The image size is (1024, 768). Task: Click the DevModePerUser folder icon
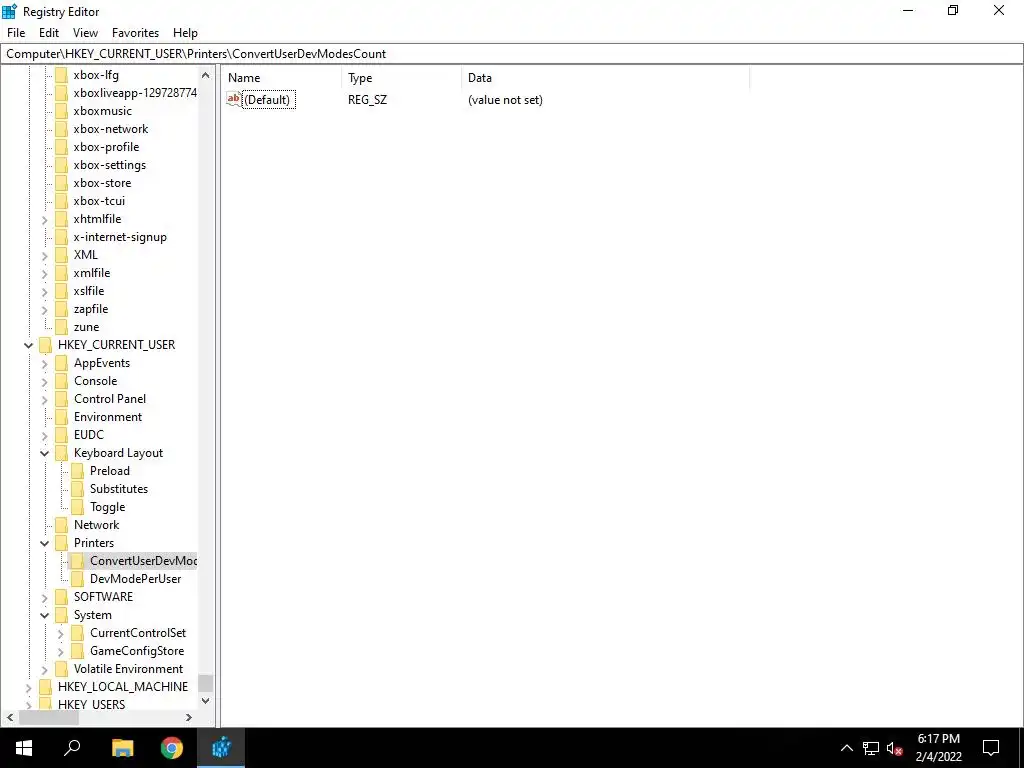[77, 579]
